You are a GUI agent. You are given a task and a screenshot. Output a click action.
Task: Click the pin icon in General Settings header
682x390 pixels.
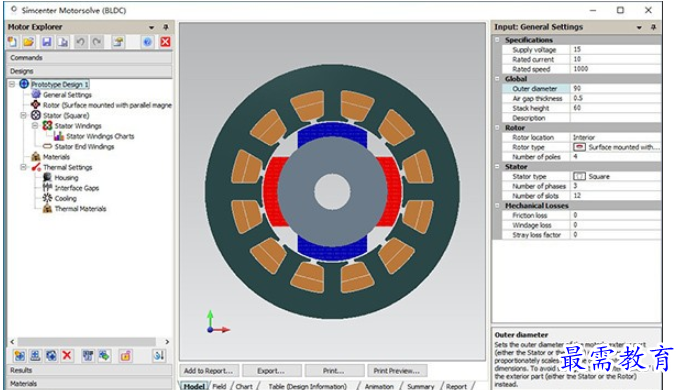tap(653, 27)
